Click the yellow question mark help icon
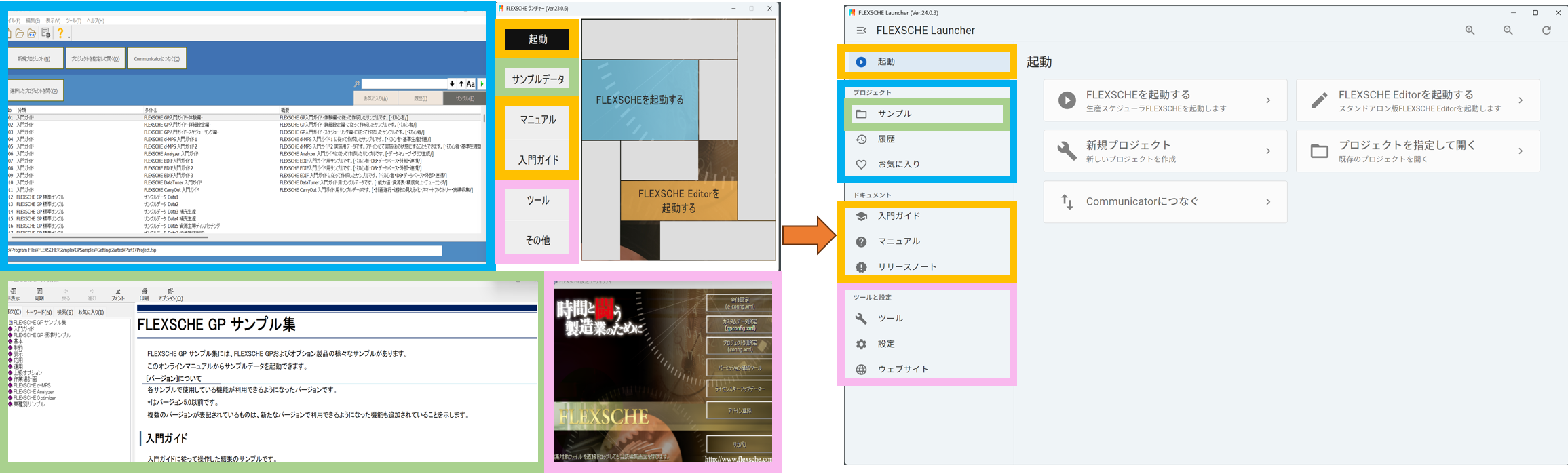The width and height of the screenshot is (1568, 474). coord(60,33)
